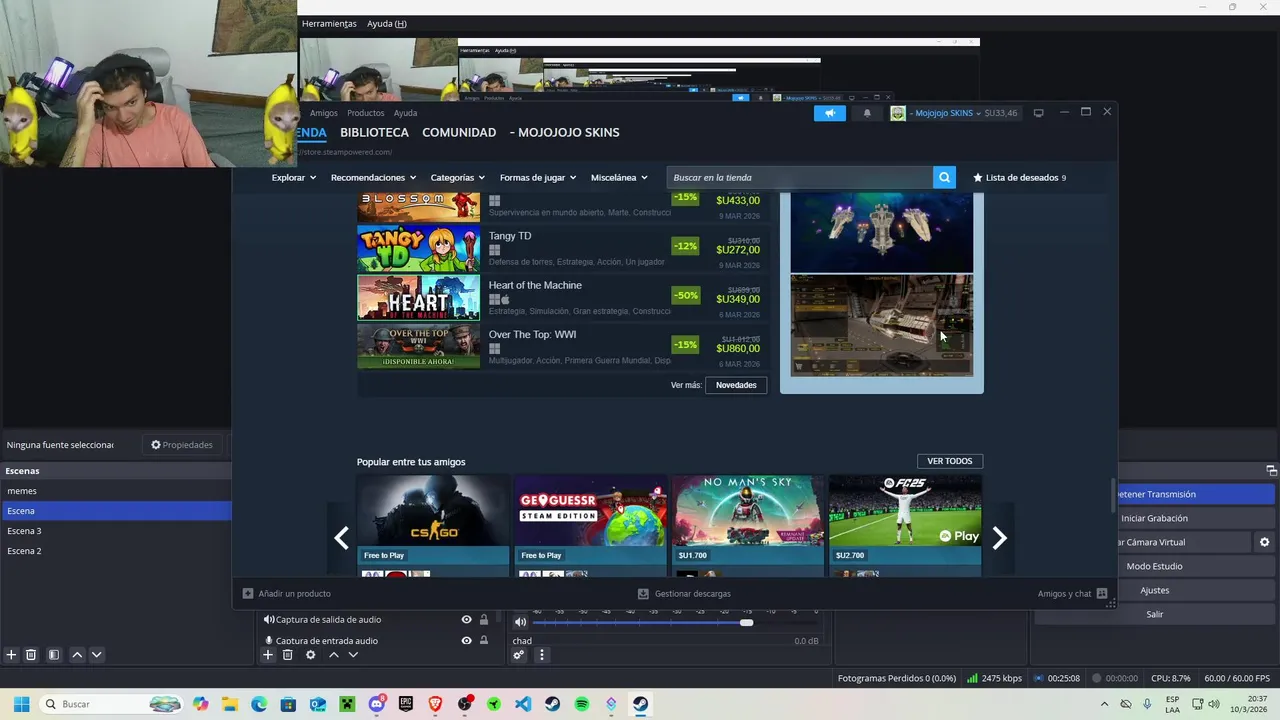Open audio mixer three-dot menu
Viewport: 1280px width, 720px height.
(542, 655)
